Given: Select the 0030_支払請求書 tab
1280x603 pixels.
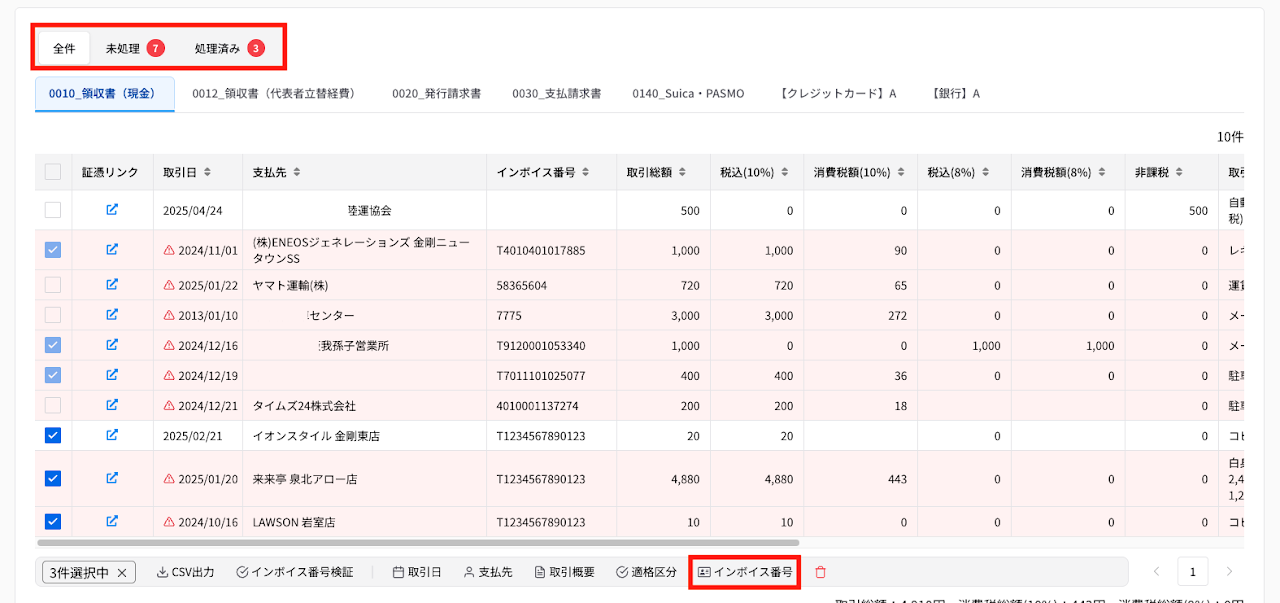Looking at the screenshot, I should point(556,94).
